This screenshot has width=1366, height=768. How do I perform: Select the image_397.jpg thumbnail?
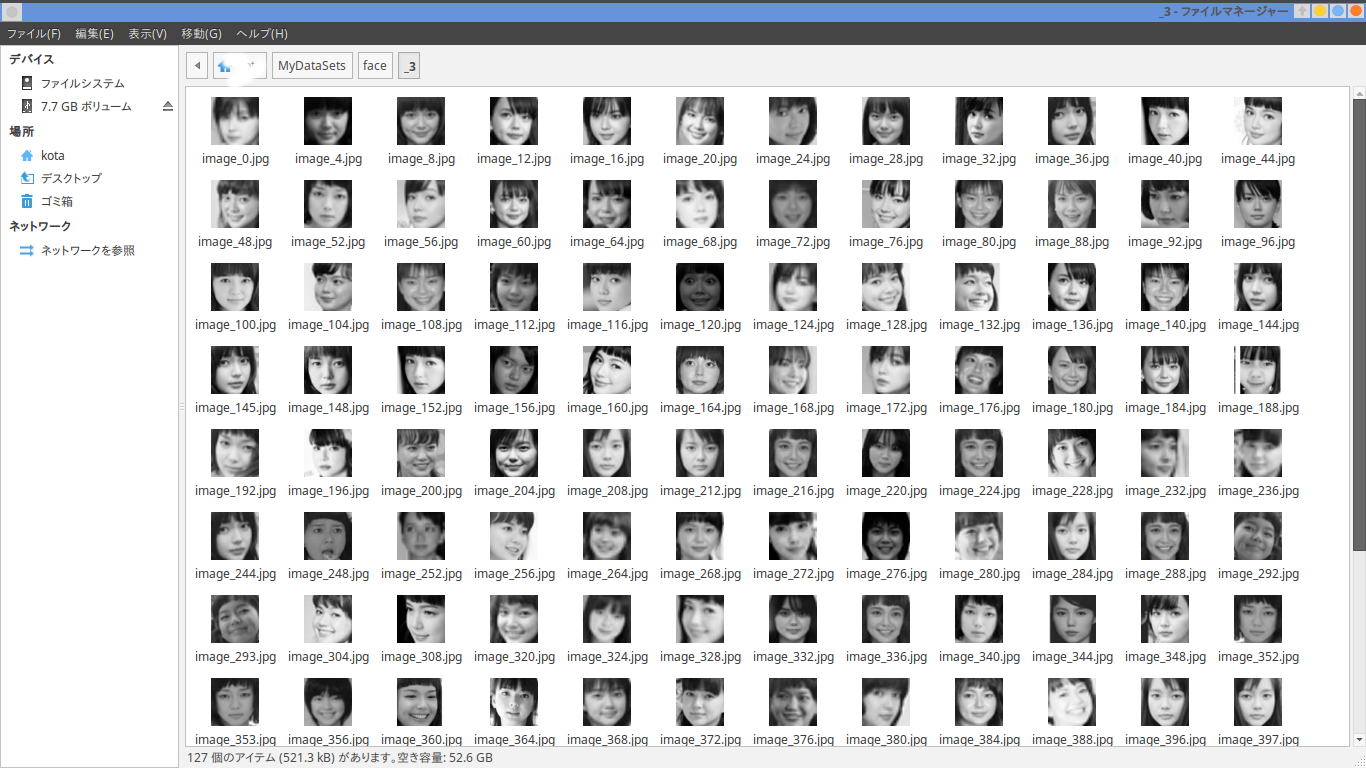1258,702
